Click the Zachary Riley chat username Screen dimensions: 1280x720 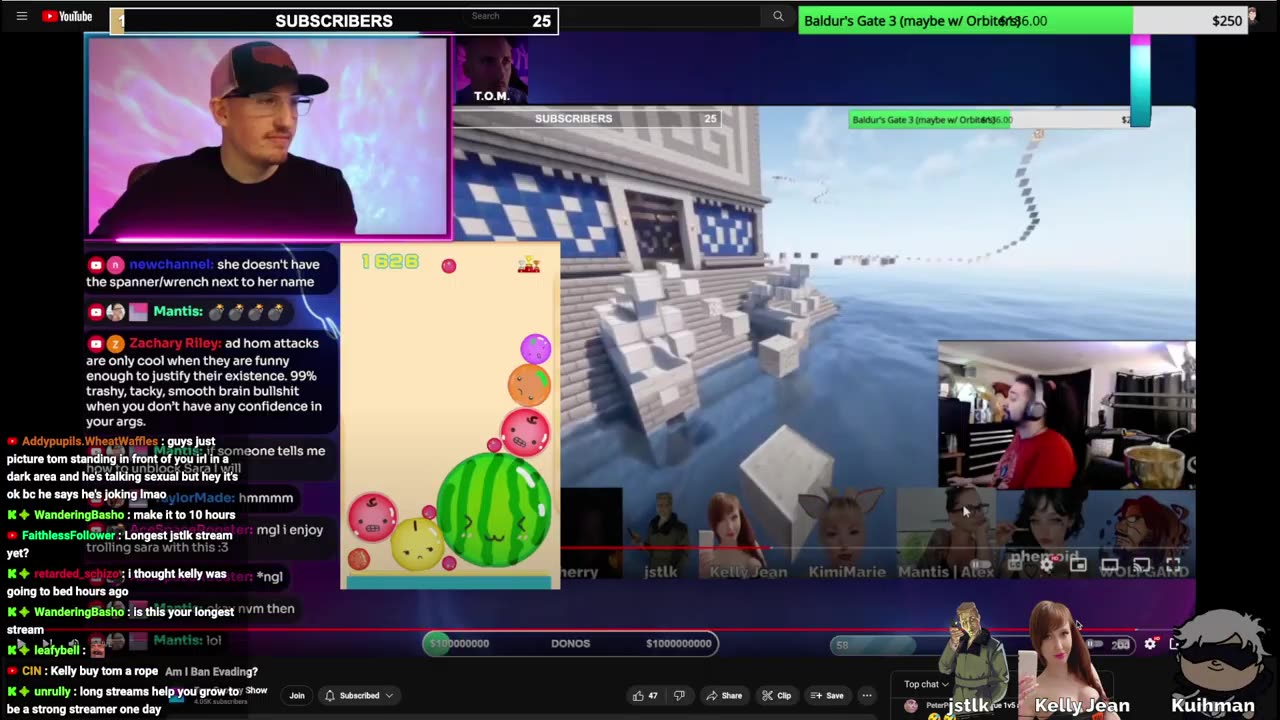tap(174, 343)
